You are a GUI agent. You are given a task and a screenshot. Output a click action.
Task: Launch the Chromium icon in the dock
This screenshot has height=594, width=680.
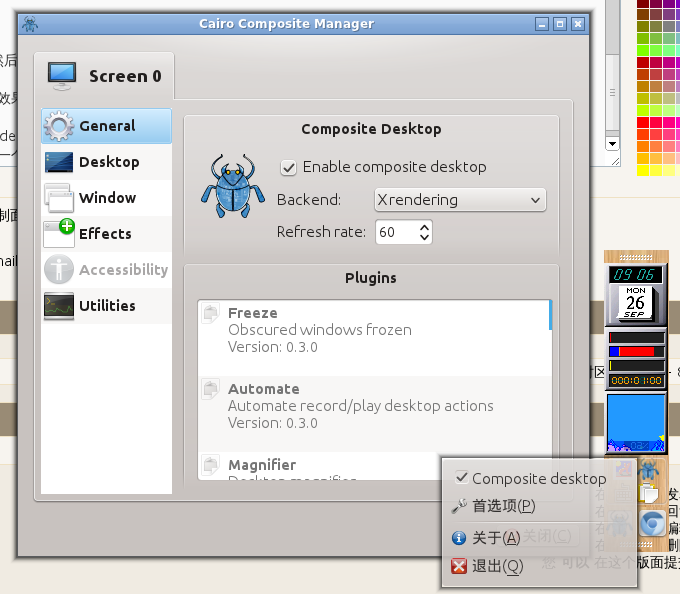tap(651, 524)
